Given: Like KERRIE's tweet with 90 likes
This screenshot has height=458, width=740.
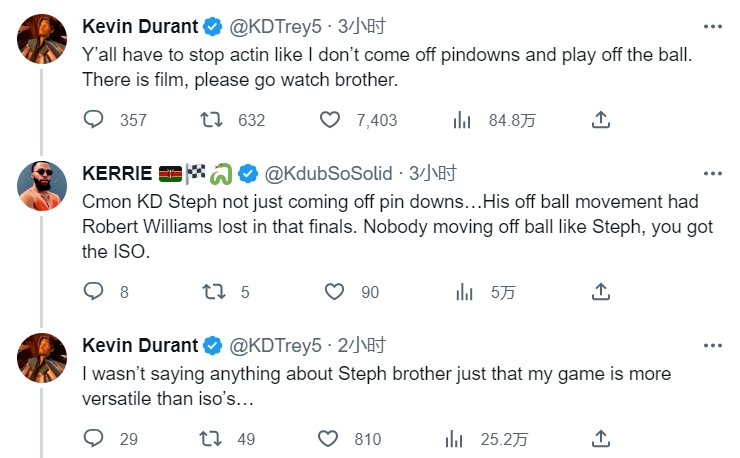Looking at the screenshot, I should click(x=335, y=292).
